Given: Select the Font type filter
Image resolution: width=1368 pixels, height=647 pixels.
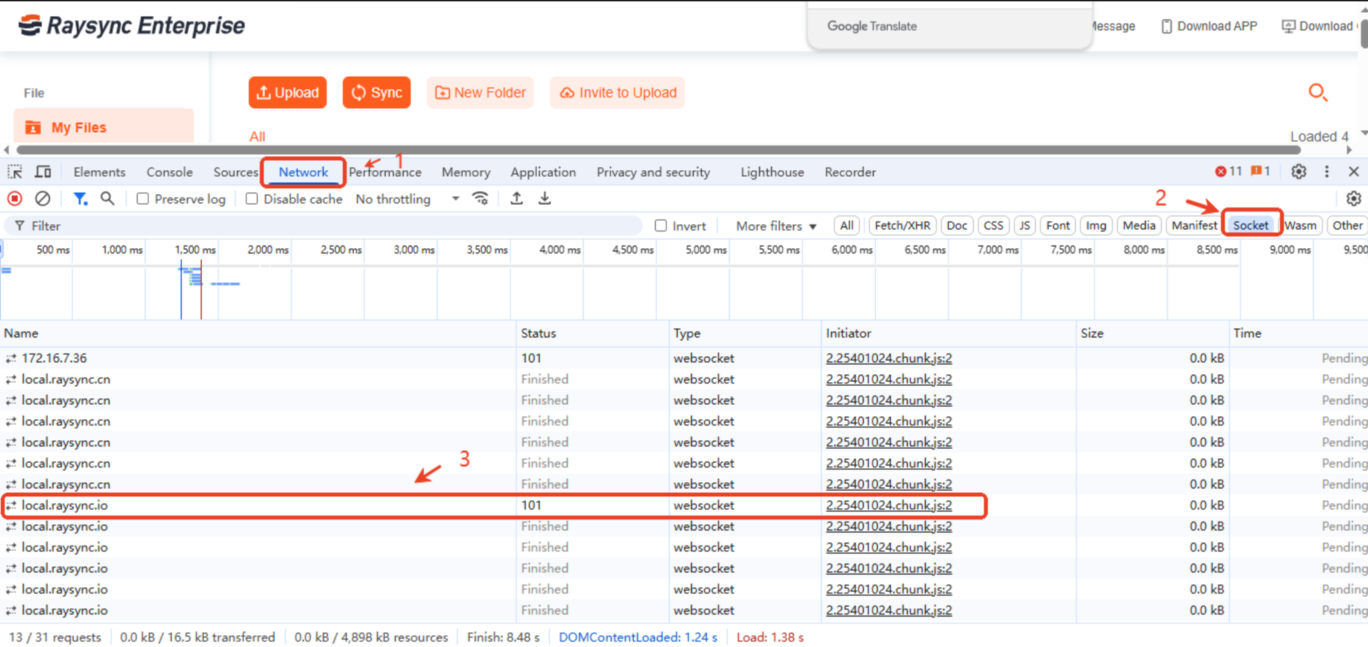Looking at the screenshot, I should pos(1058,226).
